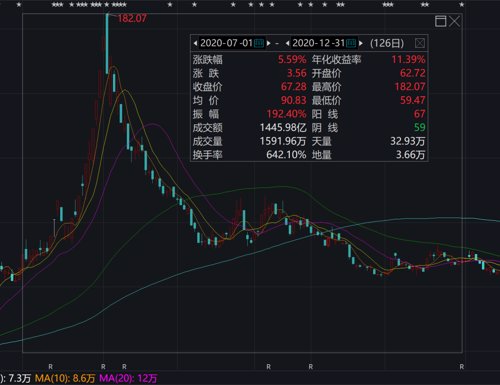
Task: Open calendar picker for start date 2020-07-01
Action: click(x=259, y=43)
